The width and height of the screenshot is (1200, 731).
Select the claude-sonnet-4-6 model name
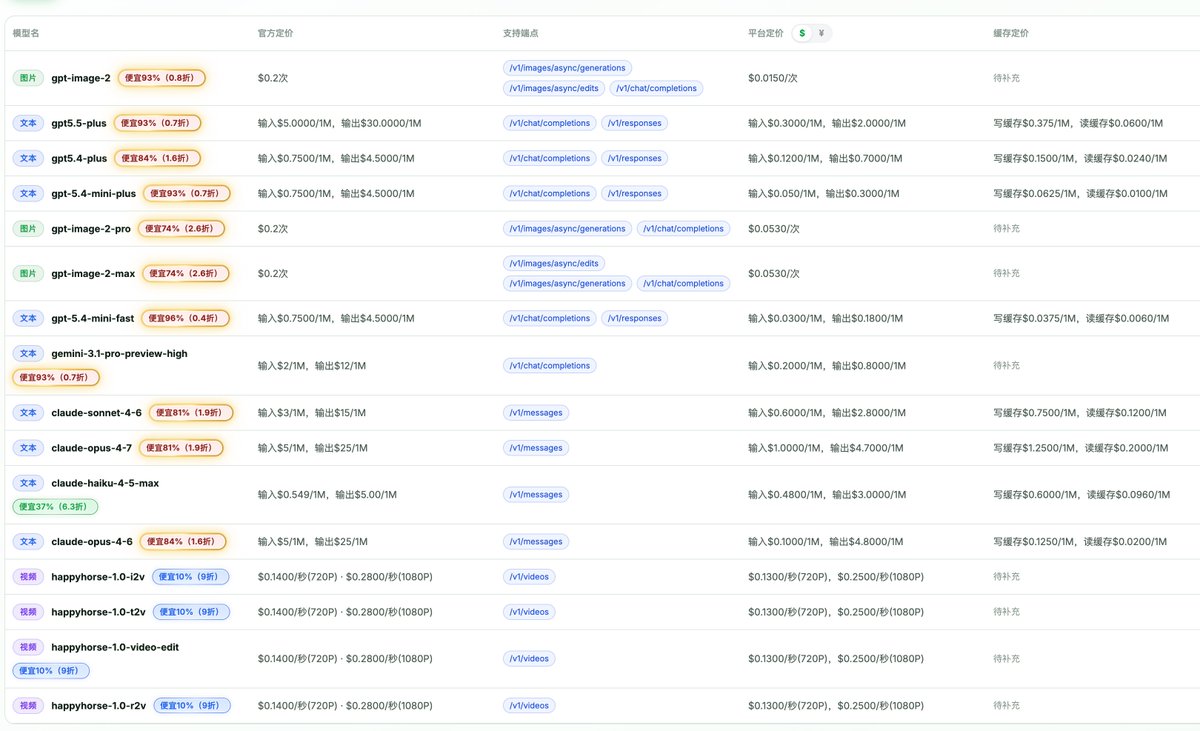(97, 412)
